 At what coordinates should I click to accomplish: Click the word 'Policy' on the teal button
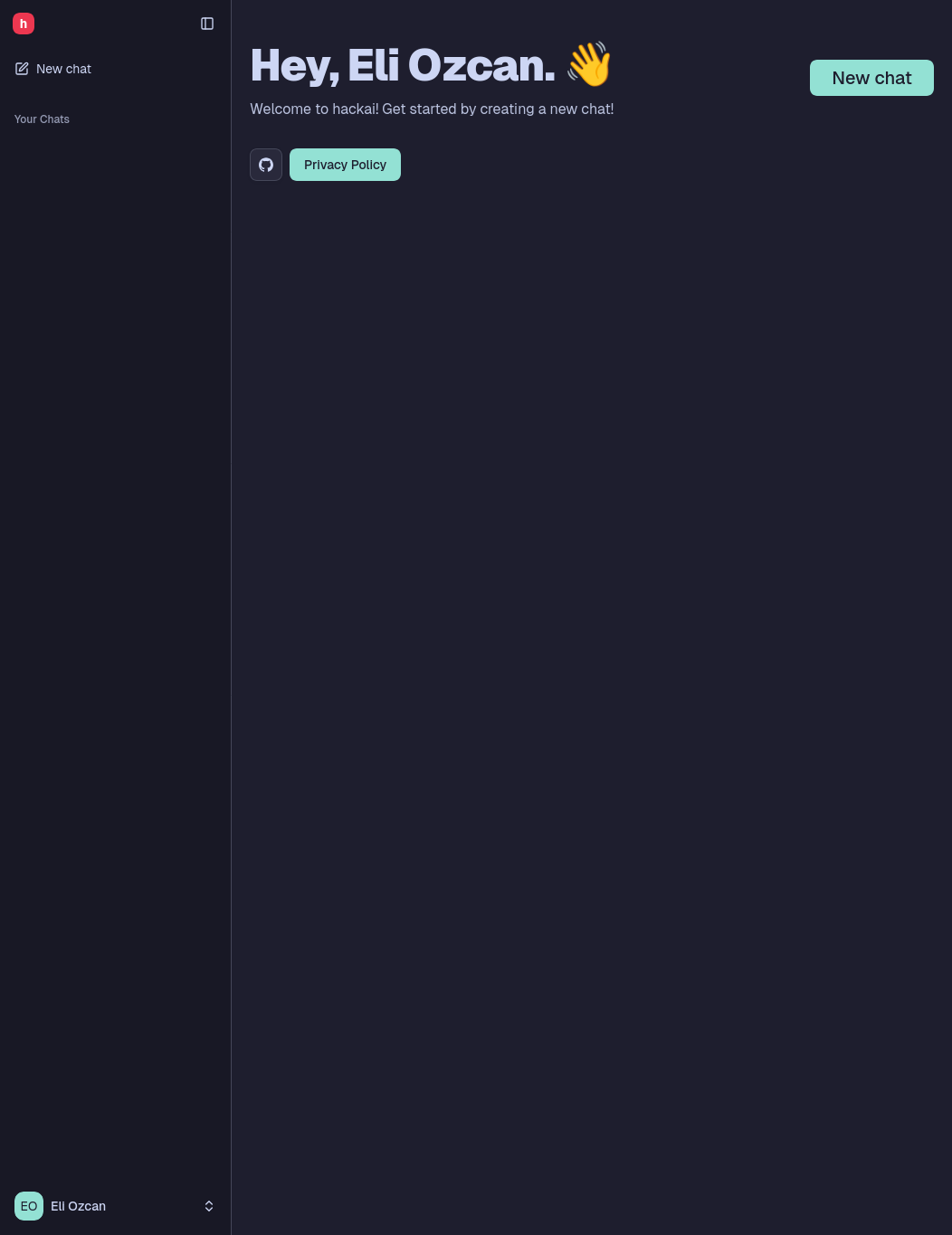click(x=368, y=165)
